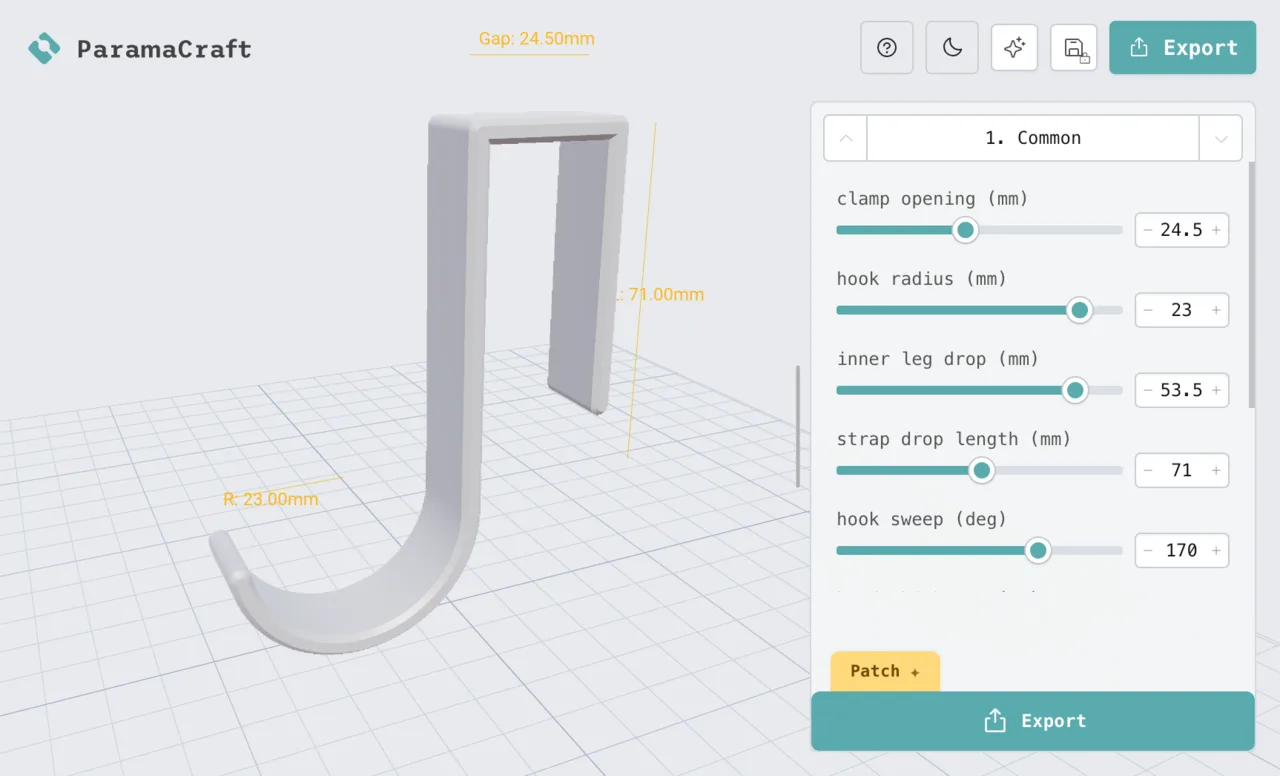The image size is (1280, 776).
Task: Click the yellow Patch button
Action: click(x=885, y=671)
